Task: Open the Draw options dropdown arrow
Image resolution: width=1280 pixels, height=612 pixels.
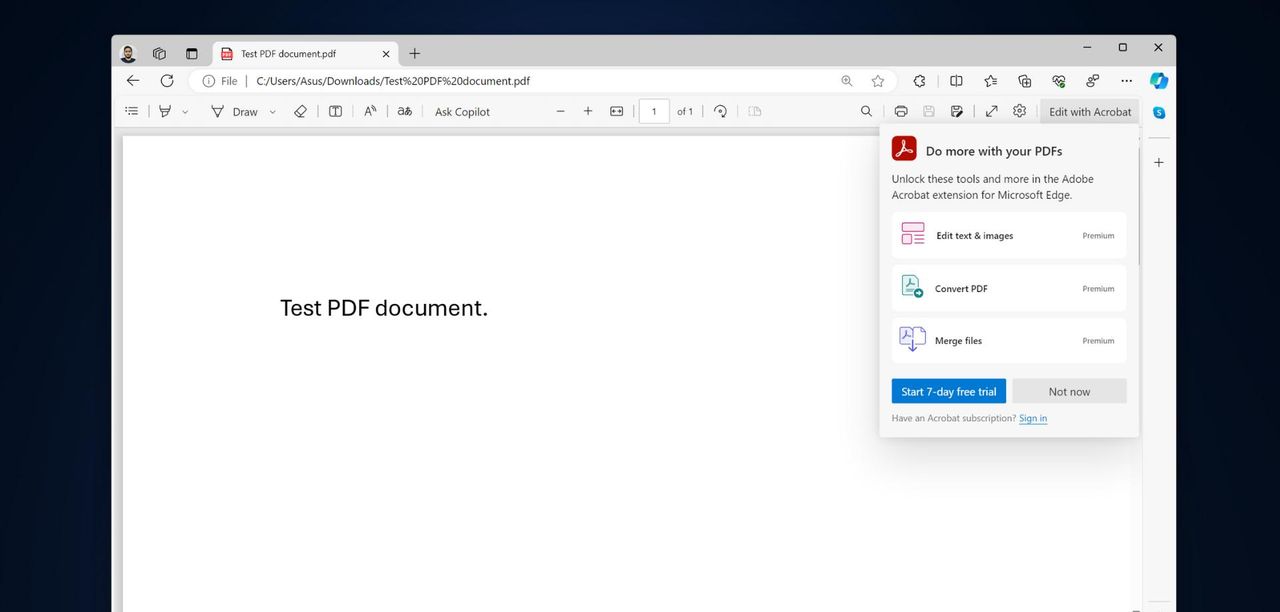Action: tap(272, 112)
